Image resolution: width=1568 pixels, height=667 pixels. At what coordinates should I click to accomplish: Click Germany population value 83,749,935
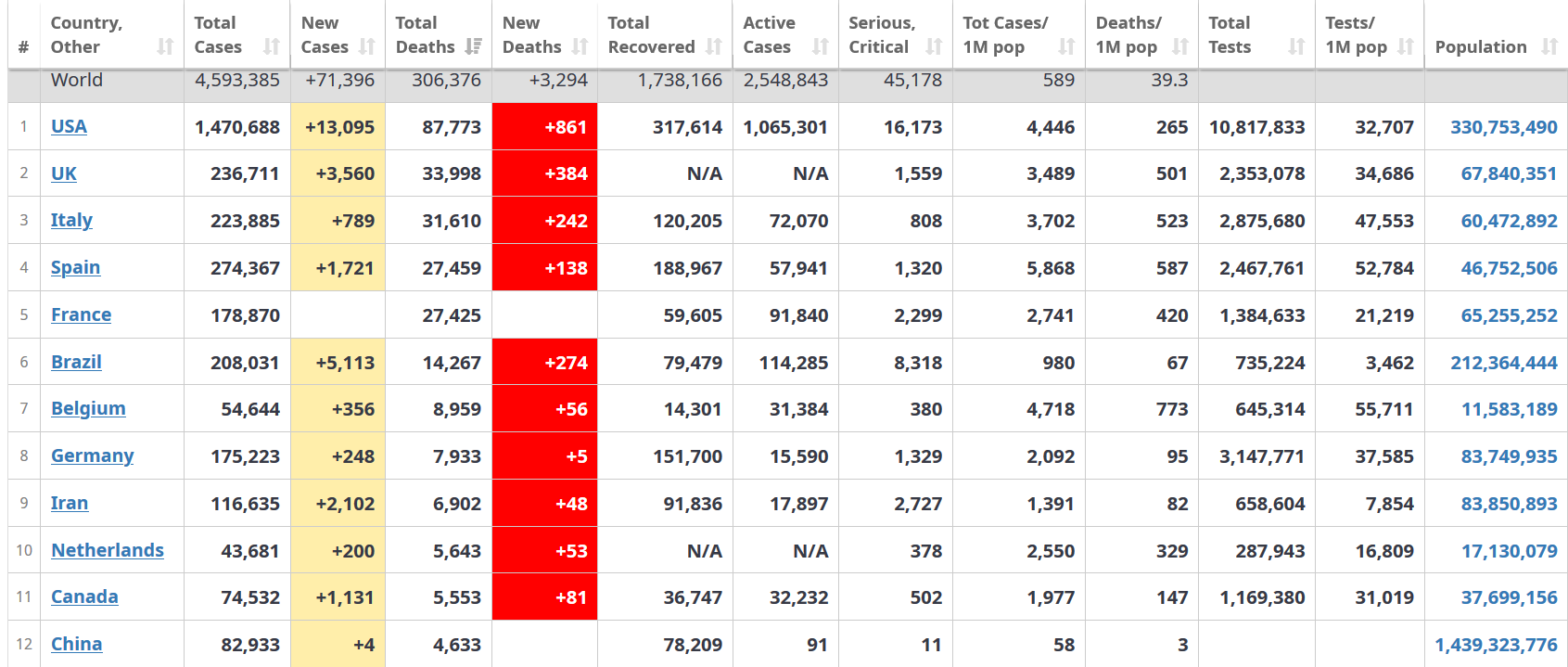[x=1510, y=456]
